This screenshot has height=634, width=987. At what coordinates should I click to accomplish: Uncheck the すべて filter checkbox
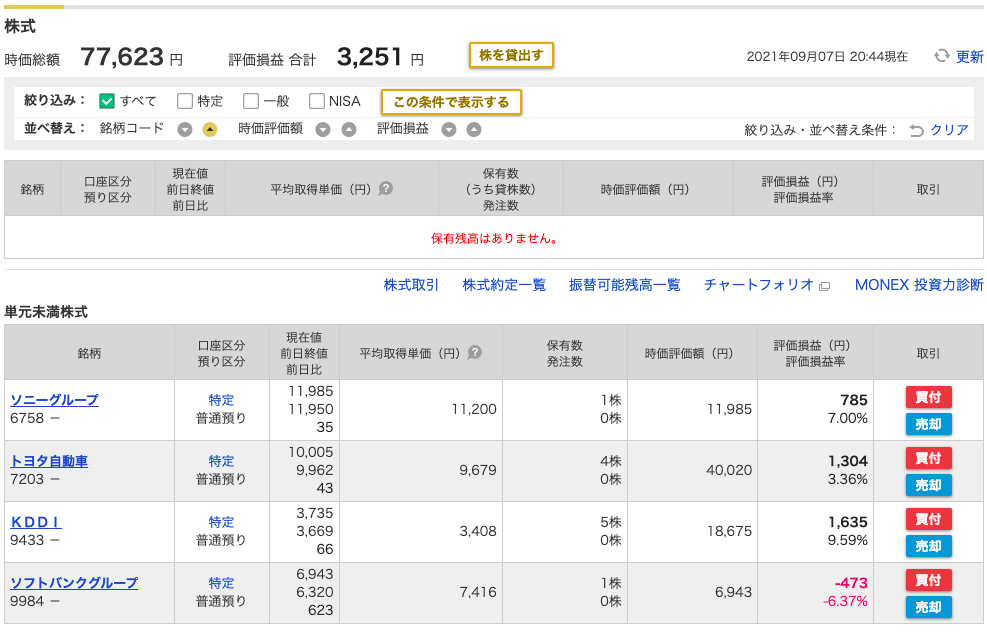(107, 101)
